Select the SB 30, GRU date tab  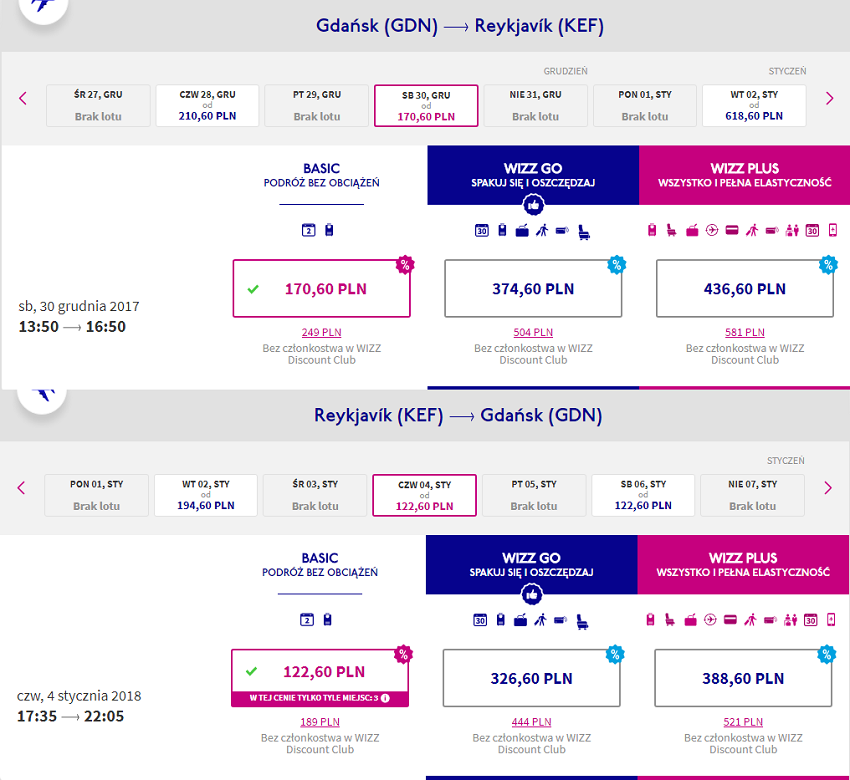pyautogui.click(x=426, y=106)
